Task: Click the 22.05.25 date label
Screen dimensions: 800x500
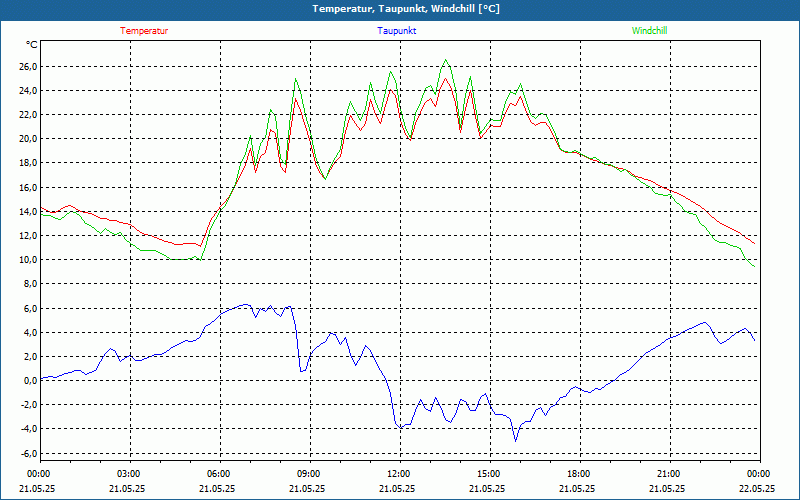Action: tap(757, 488)
